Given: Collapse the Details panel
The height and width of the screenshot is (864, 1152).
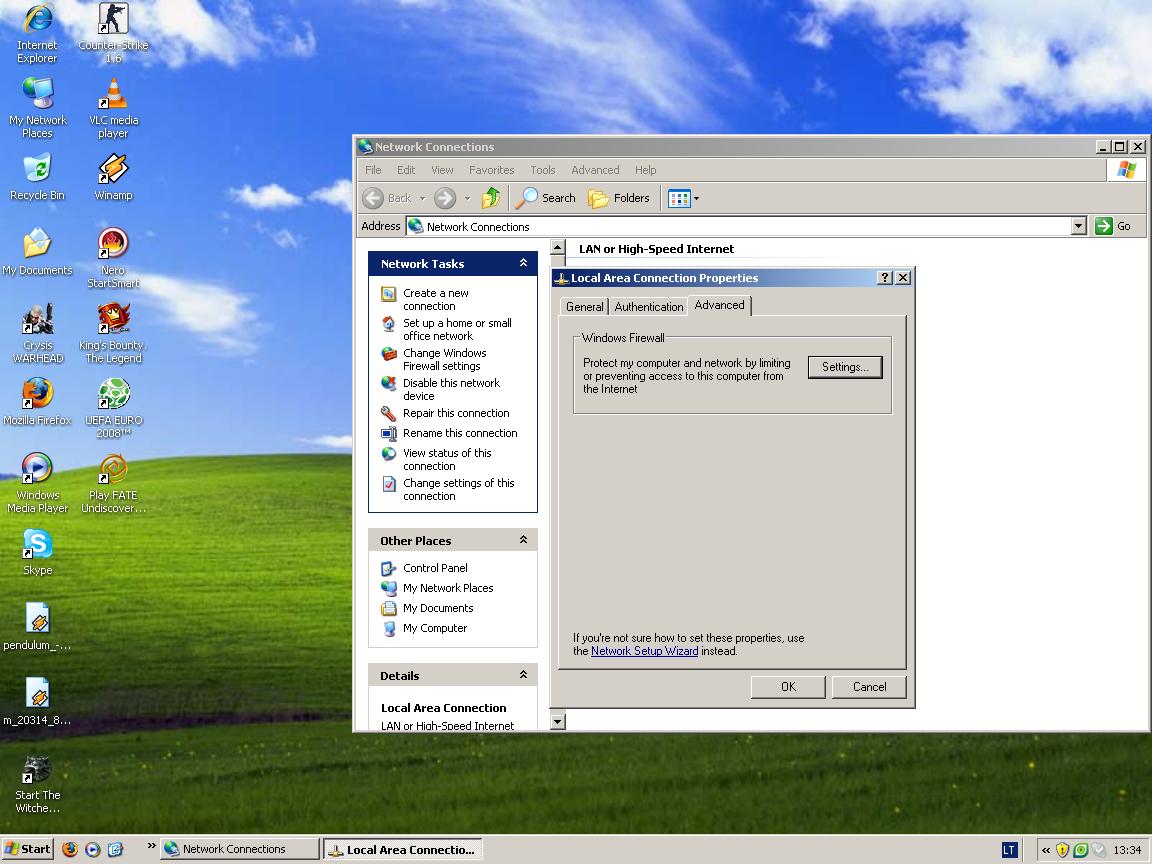Looking at the screenshot, I should click(523, 675).
